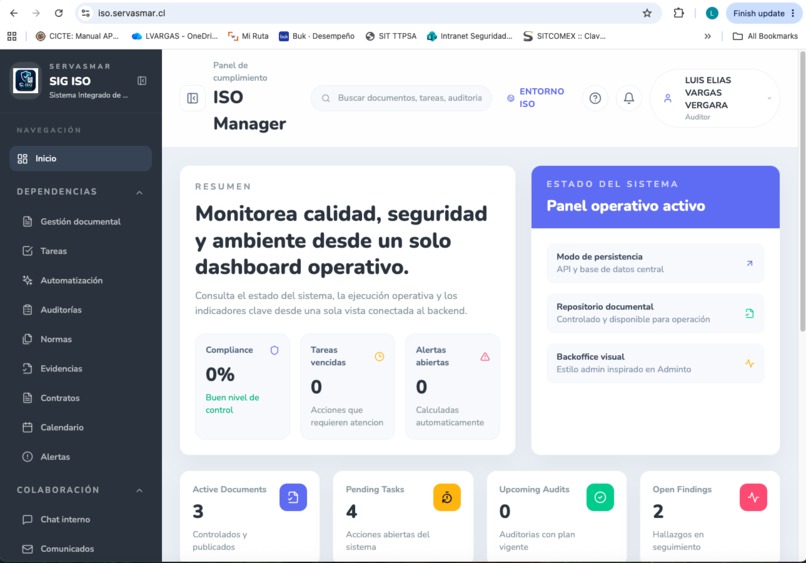Open LVARGAS OneDrive bookmark
The height and width of the screenshot is (563, 806).
pos(175,36)
